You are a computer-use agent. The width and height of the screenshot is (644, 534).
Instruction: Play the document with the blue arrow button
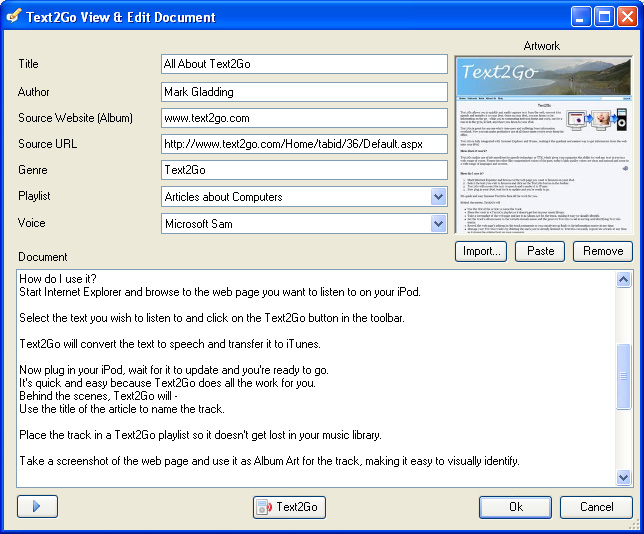click(x=37, y=506)
